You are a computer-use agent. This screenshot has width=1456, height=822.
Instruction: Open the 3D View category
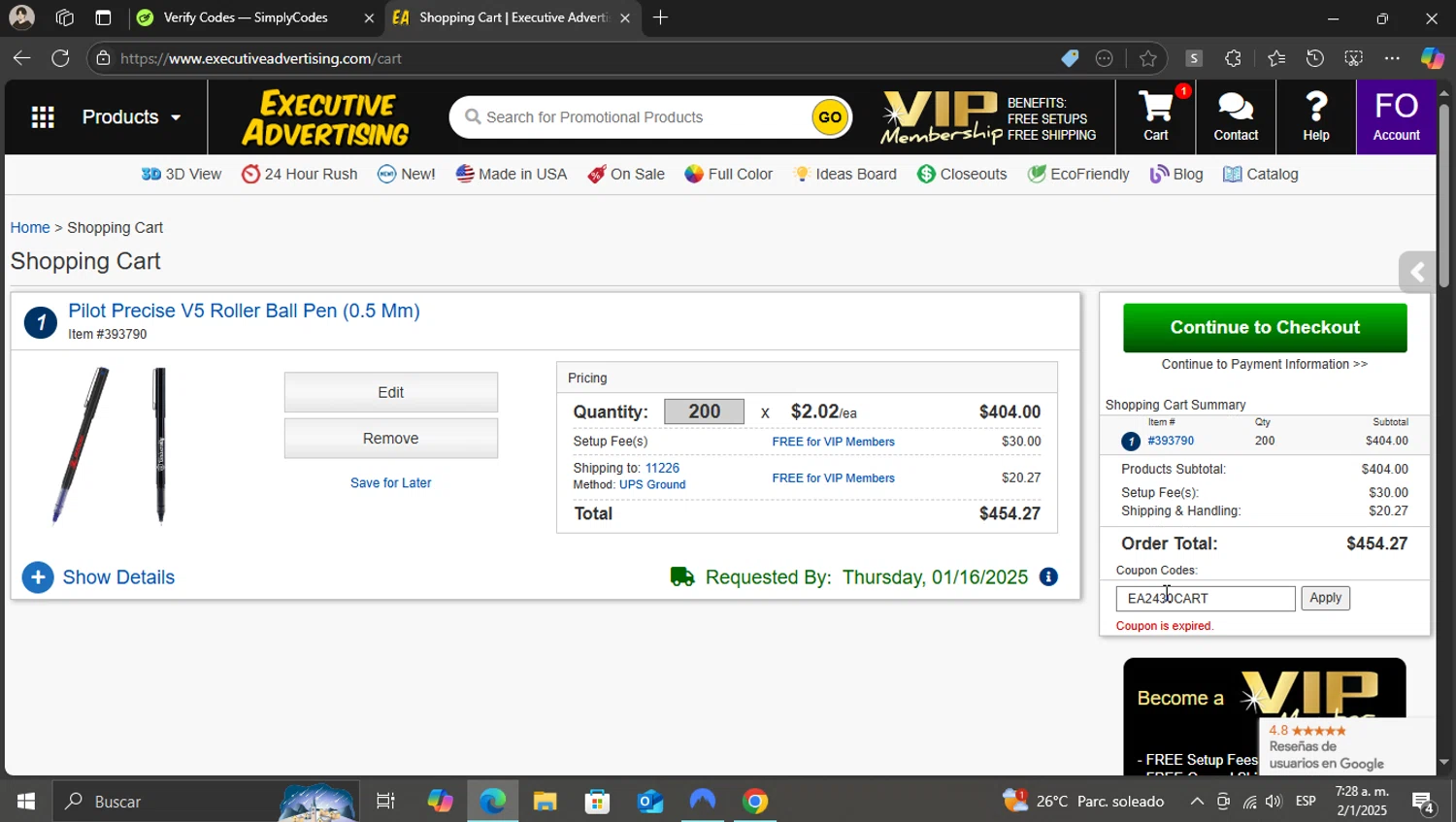click(x=182, y=175)
